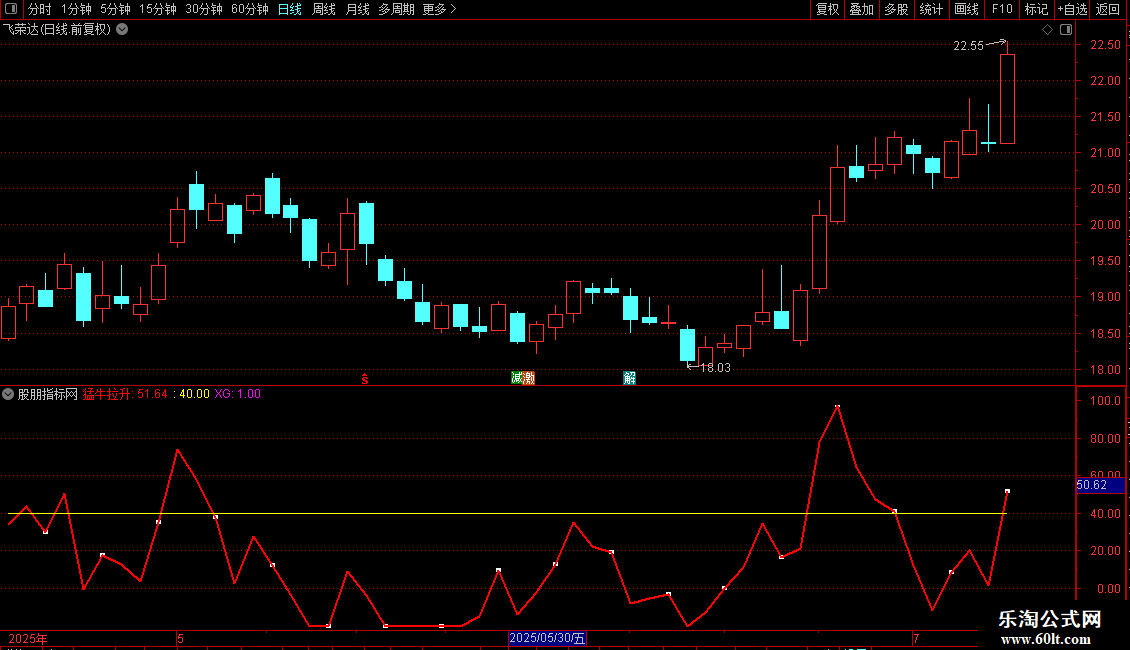Toggle the left sidebar panel icon
The image size is (1130, 650).
tap(11, 9)
